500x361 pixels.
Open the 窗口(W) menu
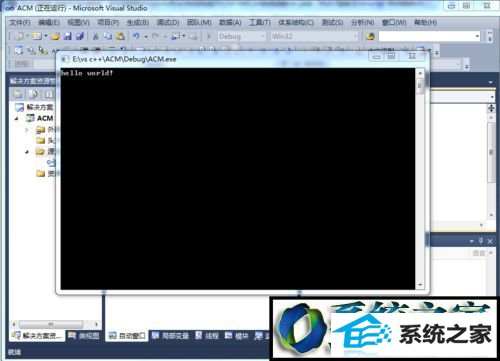click(394, 23)
